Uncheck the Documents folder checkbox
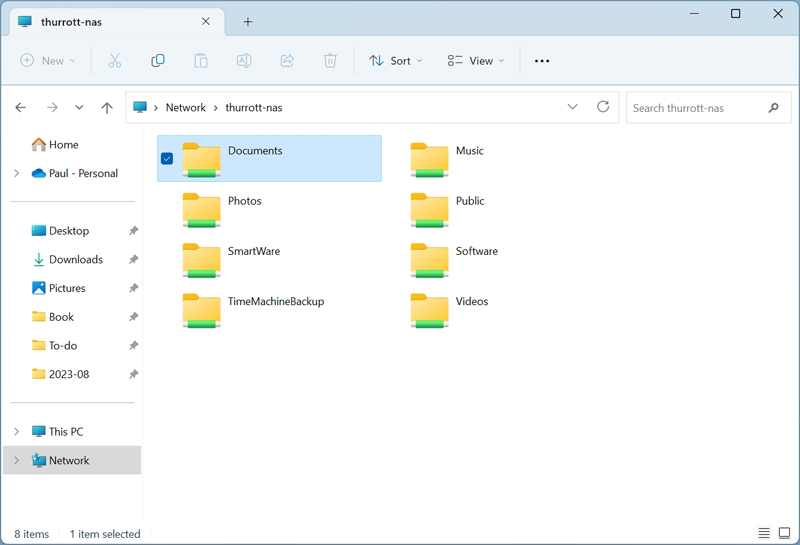Viewport: 800px width, 545px height. [x=167, y=159]
